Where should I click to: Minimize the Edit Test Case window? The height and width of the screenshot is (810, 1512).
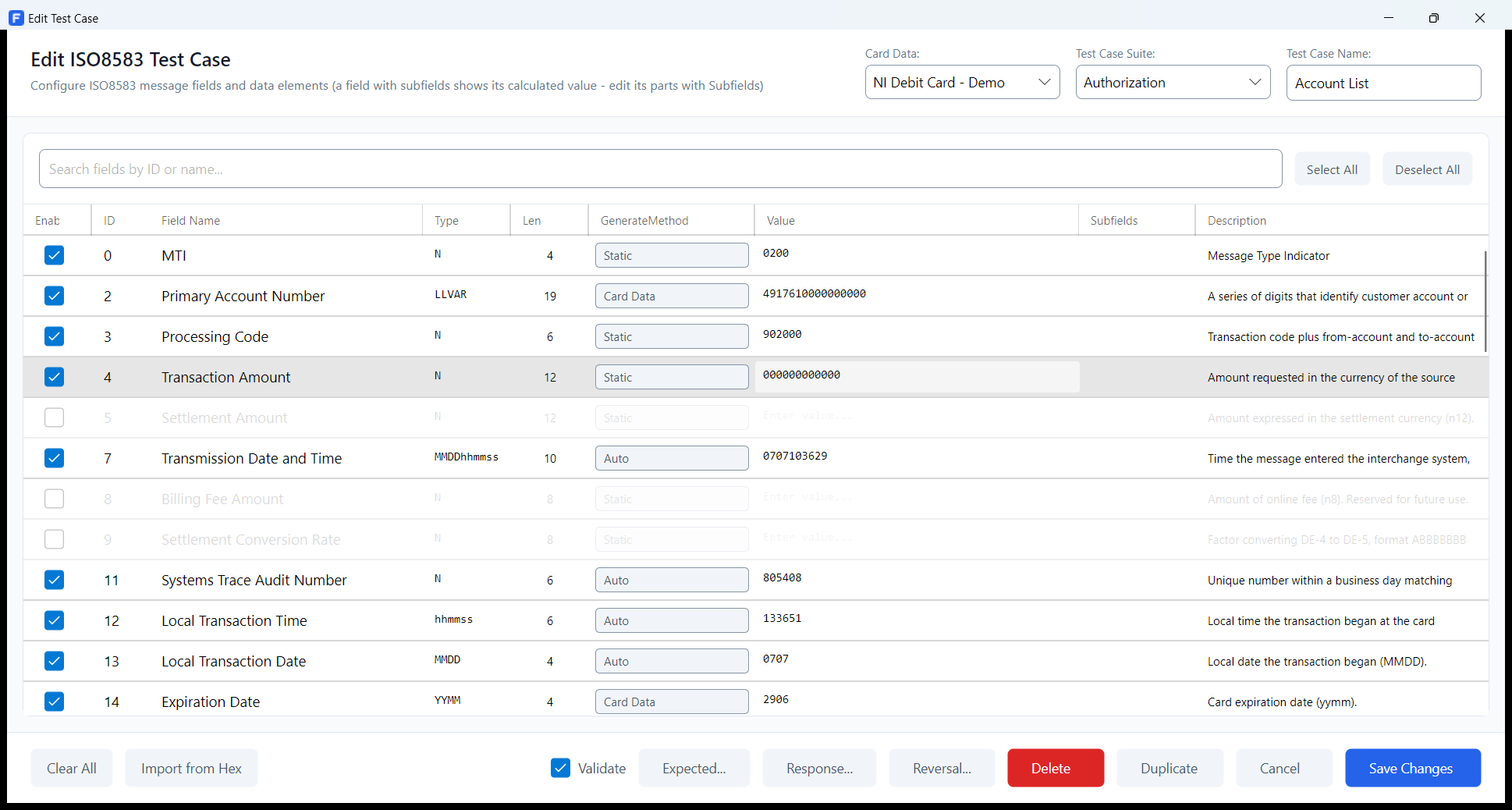point(1389,18)
